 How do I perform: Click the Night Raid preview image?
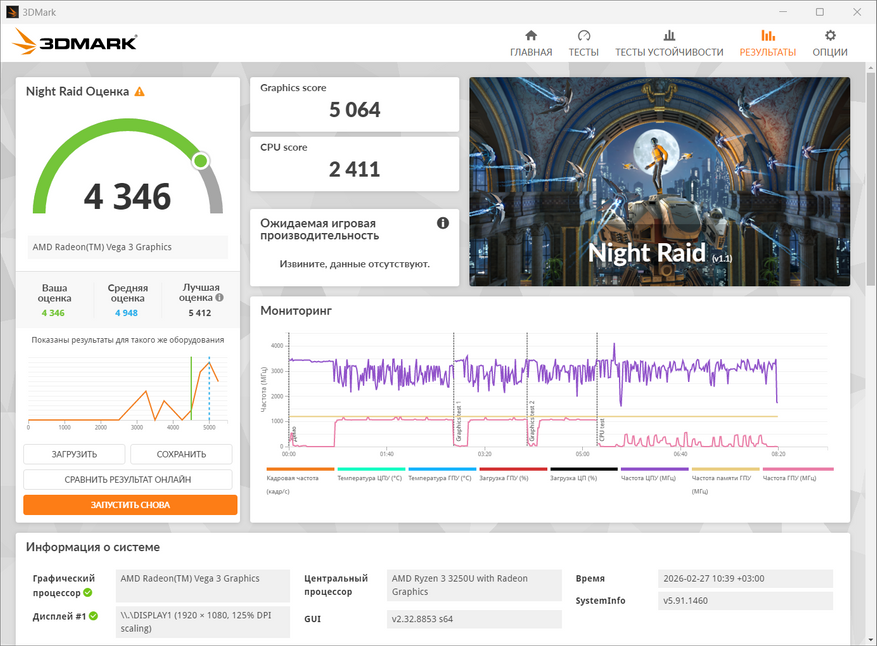[659, 182]
